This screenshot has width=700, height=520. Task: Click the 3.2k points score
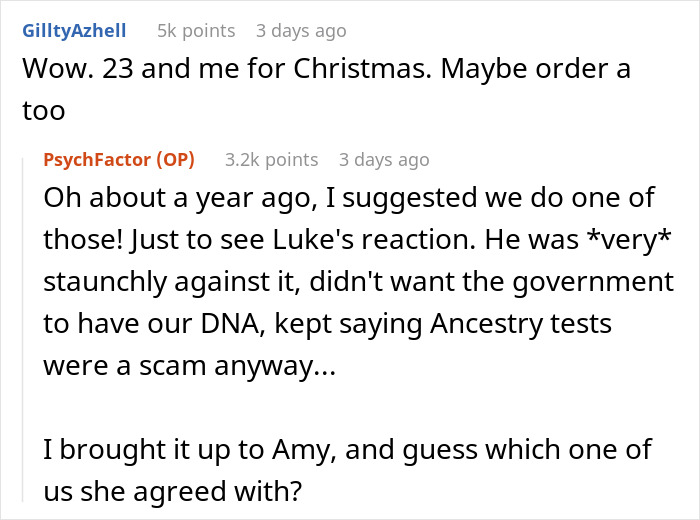(271, 159)
